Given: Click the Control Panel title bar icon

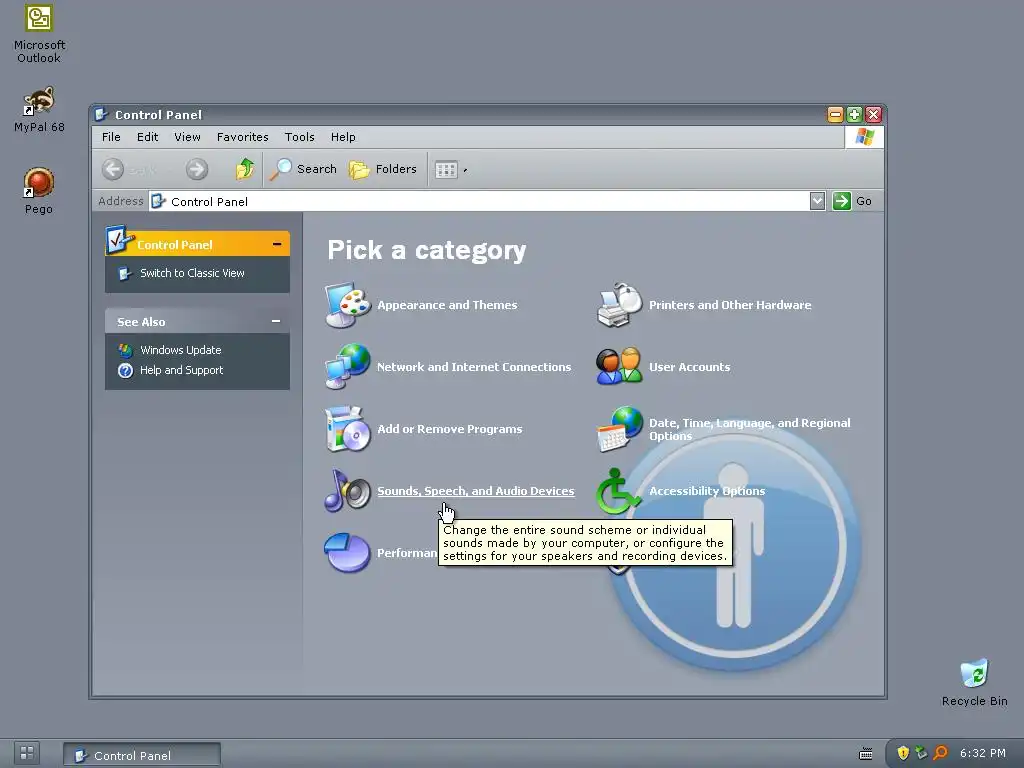Looking at the screenshot, I should tap(101, 115).
